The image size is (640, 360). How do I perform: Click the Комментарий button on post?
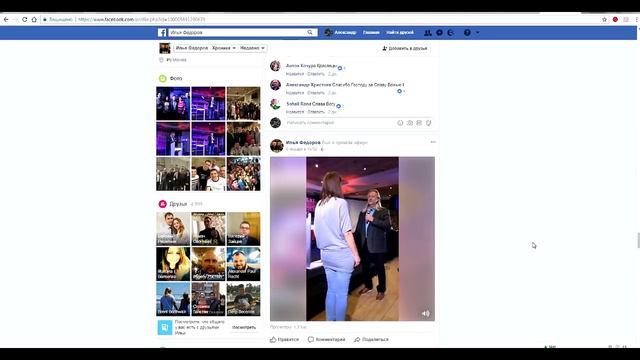(x=327, y=340)
